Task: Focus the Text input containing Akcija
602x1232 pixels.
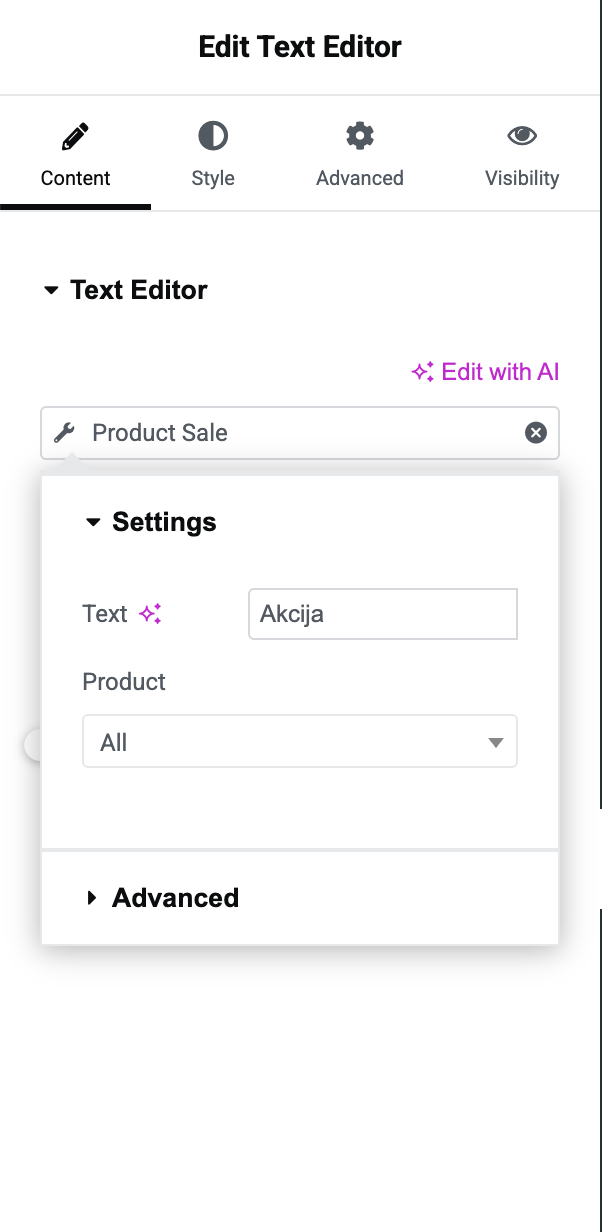Action: [383, 614]
